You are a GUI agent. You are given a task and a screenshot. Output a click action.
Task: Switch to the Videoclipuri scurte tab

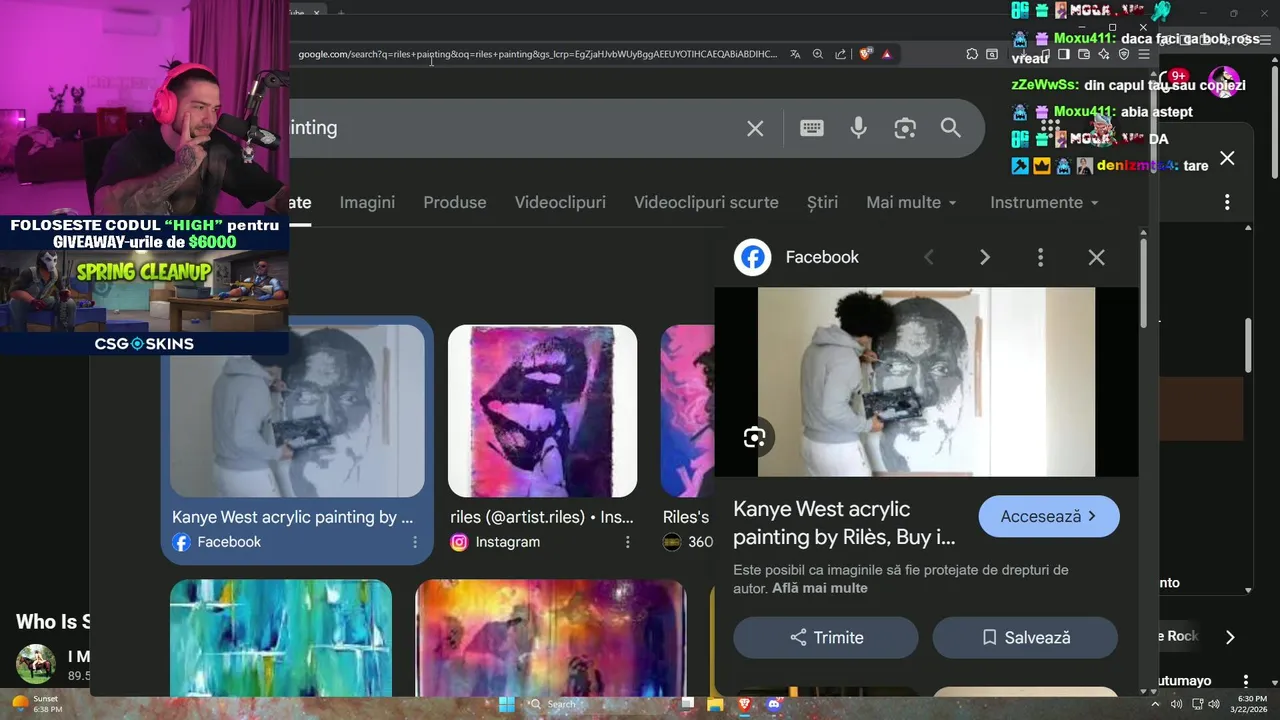[x=706, y=202]
